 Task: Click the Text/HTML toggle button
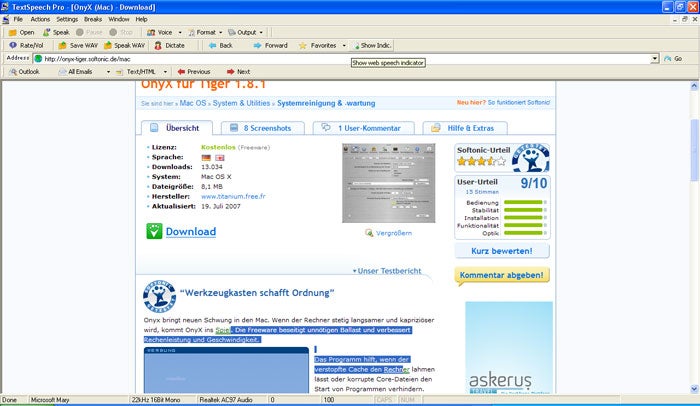tap(136, 71)
